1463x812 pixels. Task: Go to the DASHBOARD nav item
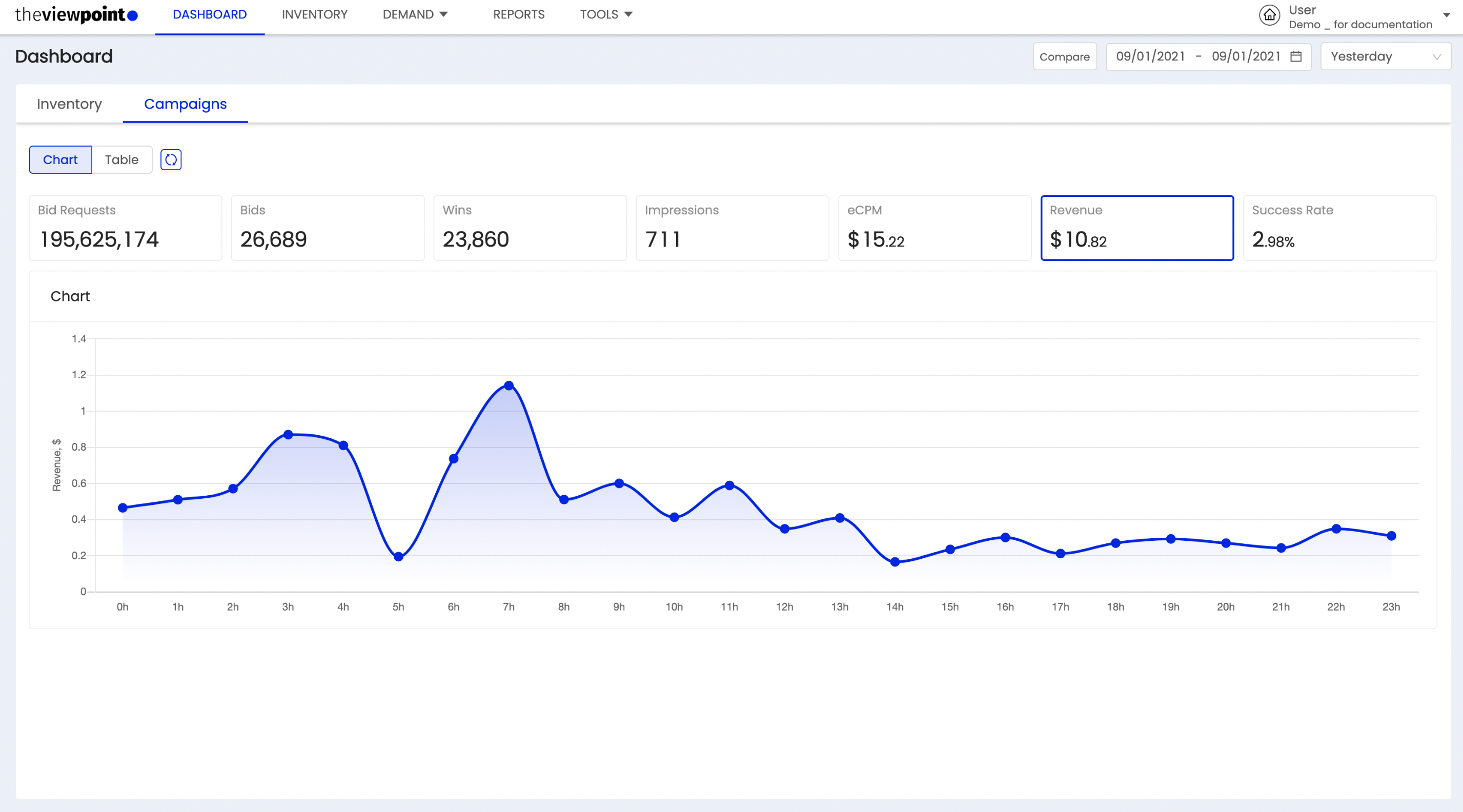pyautogui.click(x=210, y=15)
